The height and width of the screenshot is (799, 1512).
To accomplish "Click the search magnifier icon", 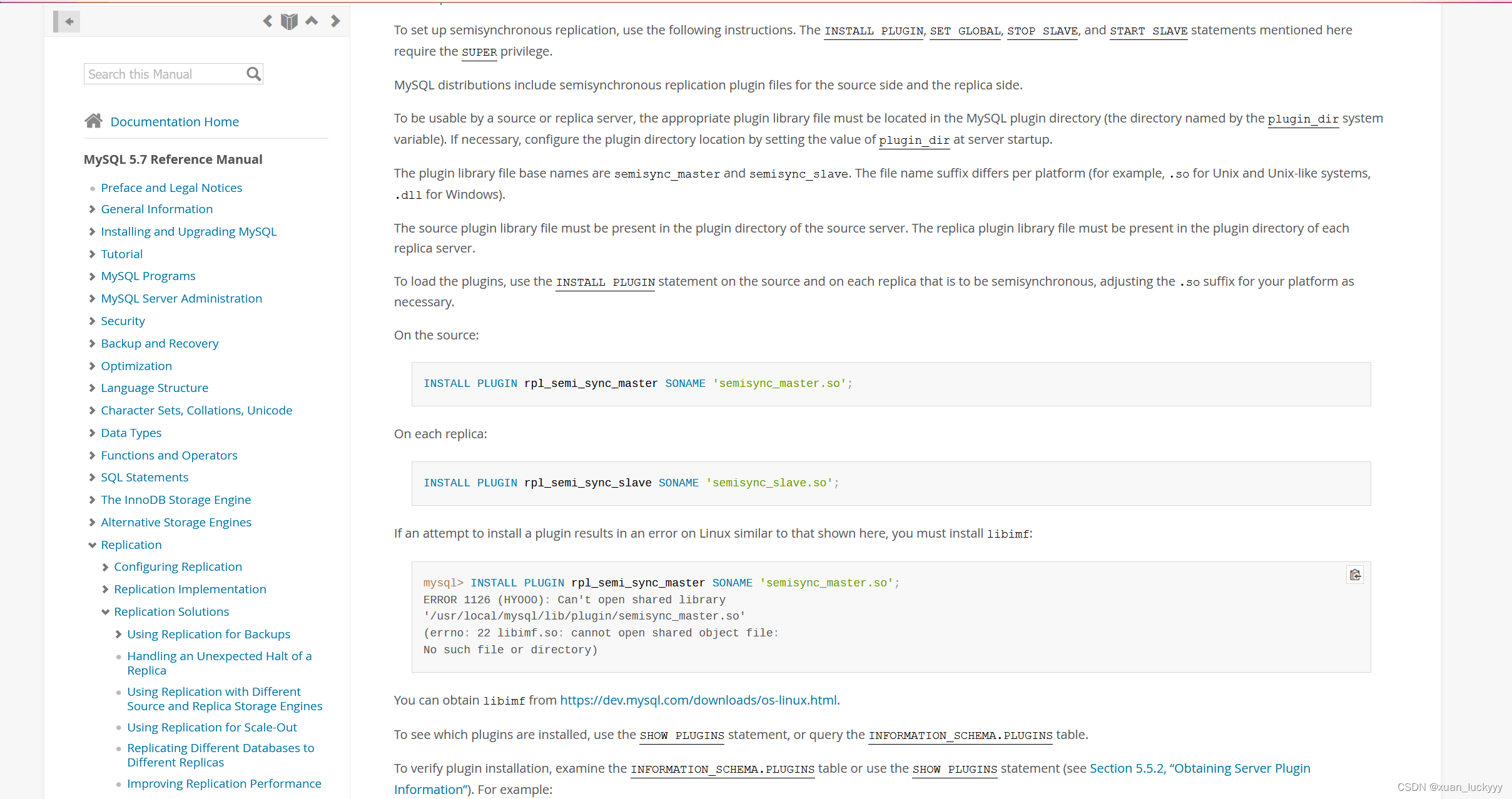I will 253,74.
